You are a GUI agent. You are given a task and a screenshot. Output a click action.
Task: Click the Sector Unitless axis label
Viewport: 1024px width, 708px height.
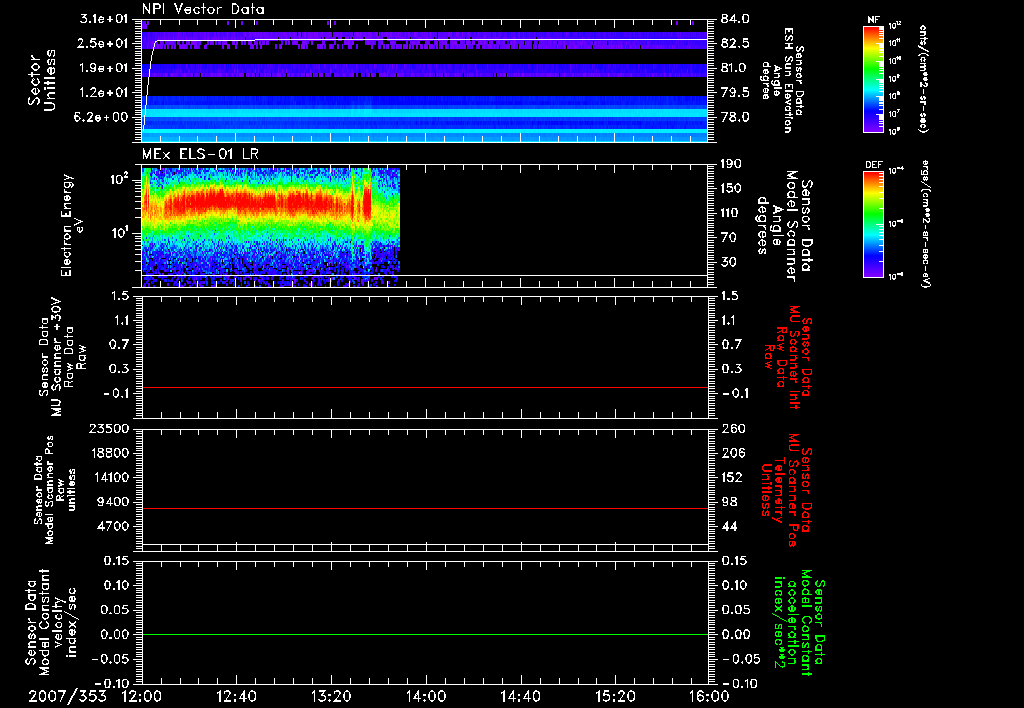(42, 81)
